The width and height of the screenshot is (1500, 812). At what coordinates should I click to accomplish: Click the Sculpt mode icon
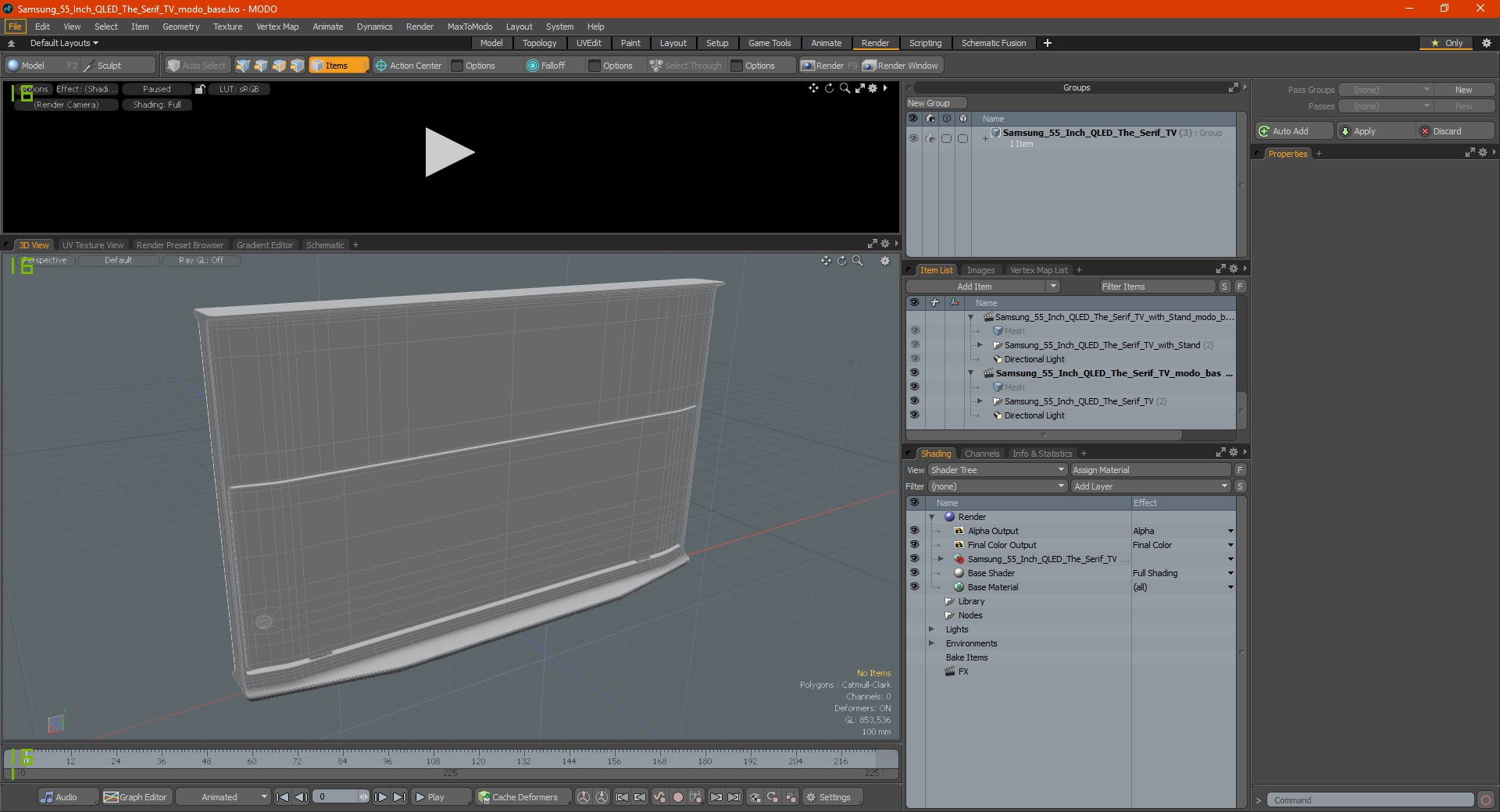click(x=89, y=66)
